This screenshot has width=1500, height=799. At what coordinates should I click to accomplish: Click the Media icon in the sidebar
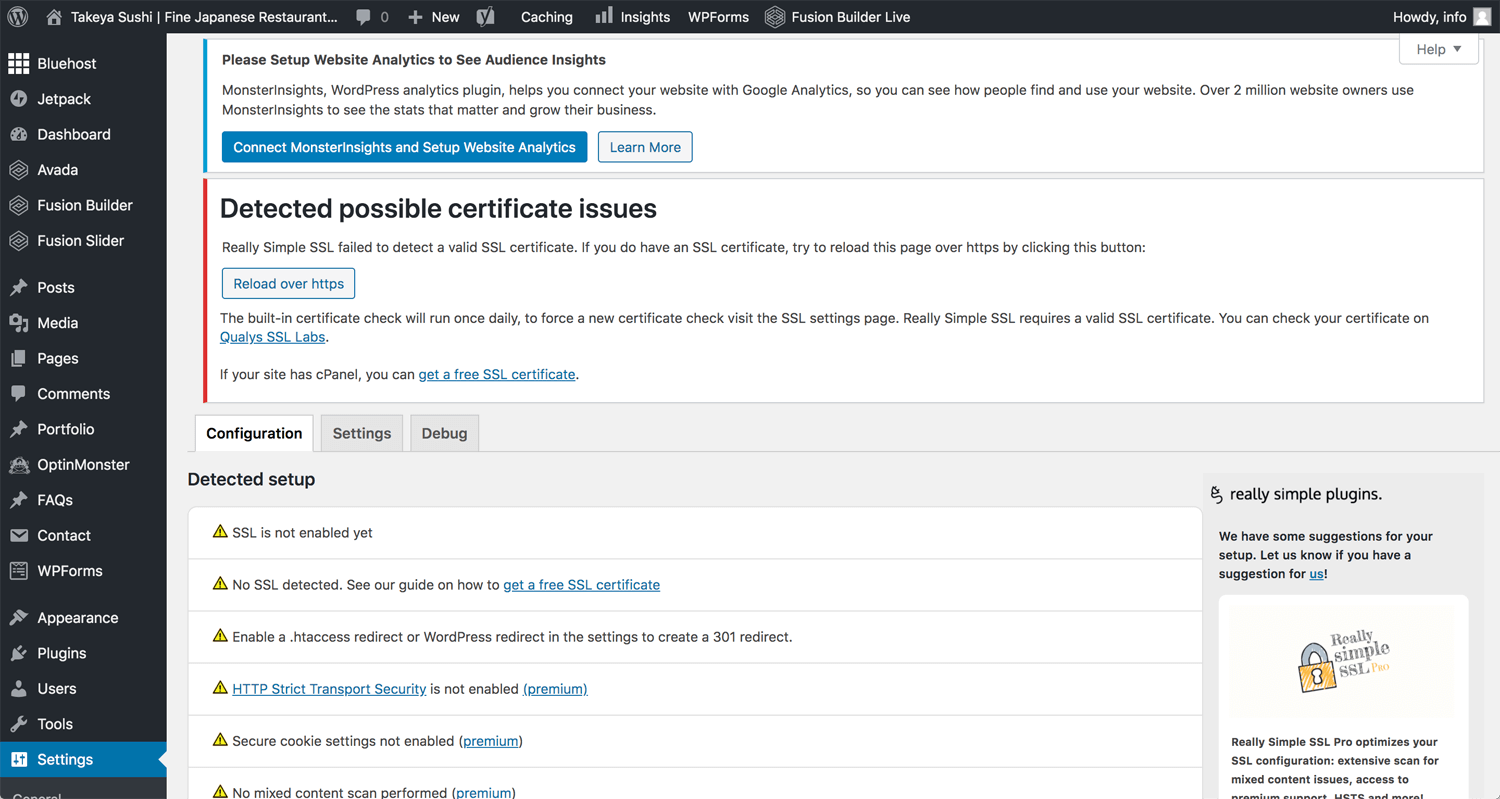coord(19,323)
